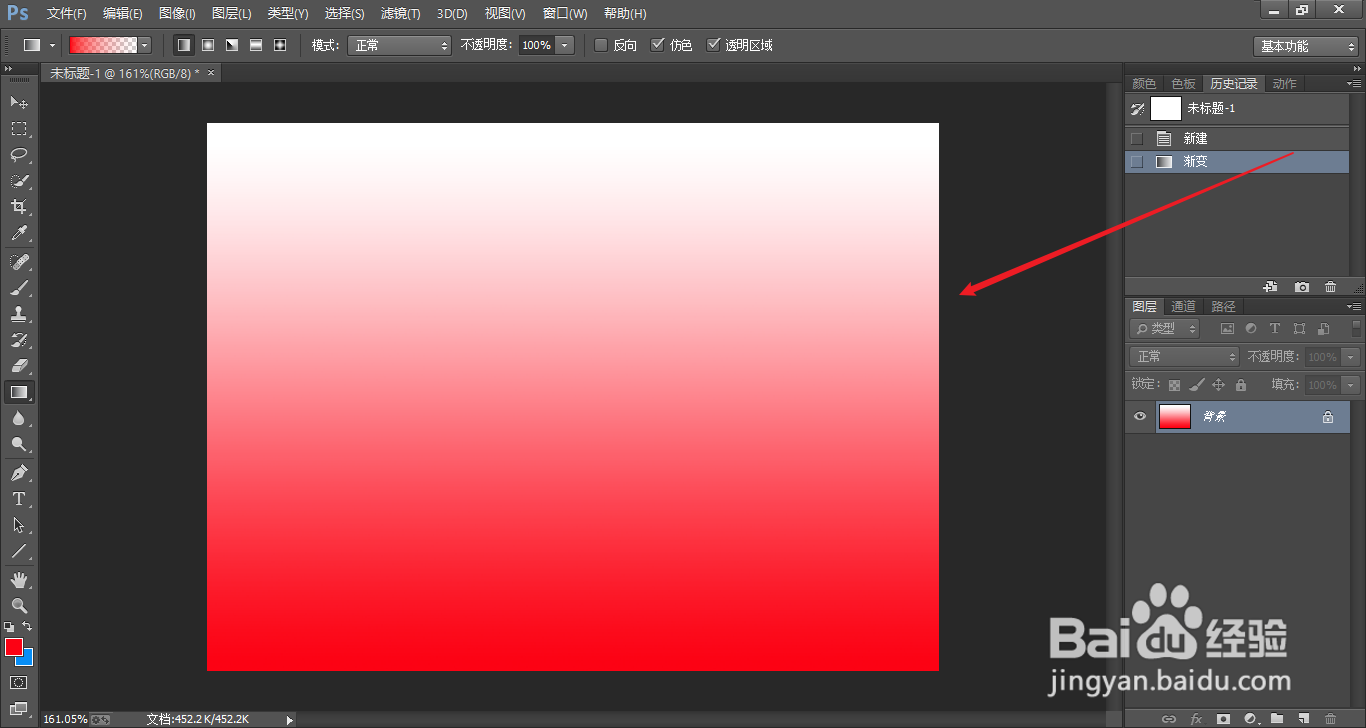The height and width of the screenshot is (728, 1366).
Task: Select the Line shape tool
Action: (19, 551)
